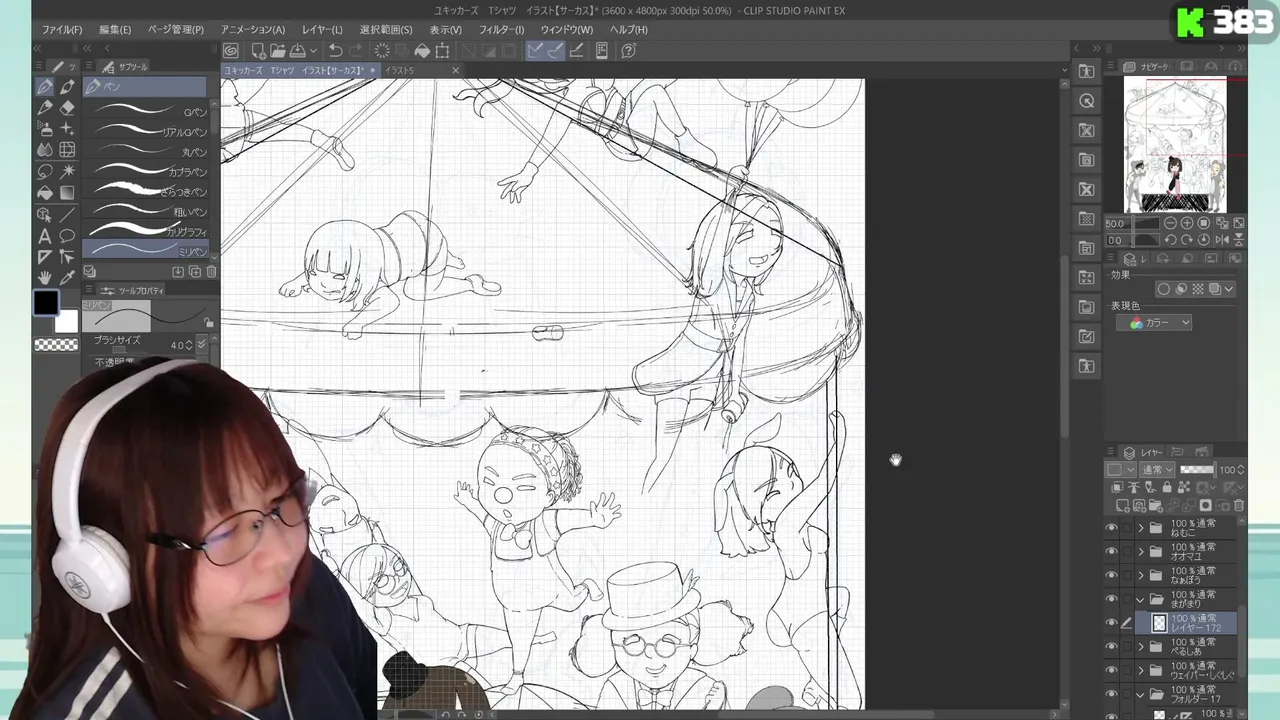Select the Text tool
Screen dimensions: 1280x720
point(45,236)
